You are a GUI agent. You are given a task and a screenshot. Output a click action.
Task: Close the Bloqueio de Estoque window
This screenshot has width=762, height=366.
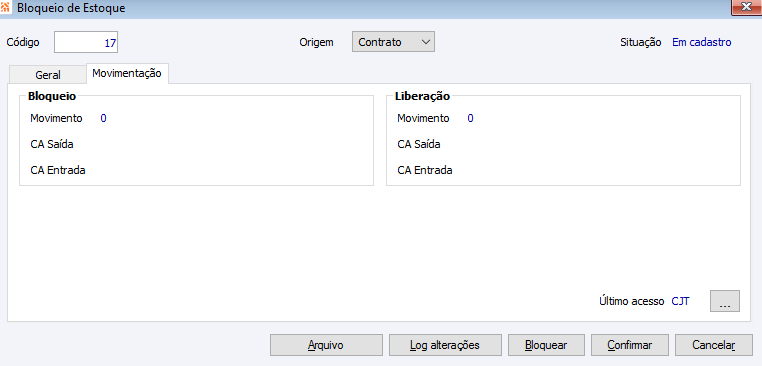[x=746, y=7]
